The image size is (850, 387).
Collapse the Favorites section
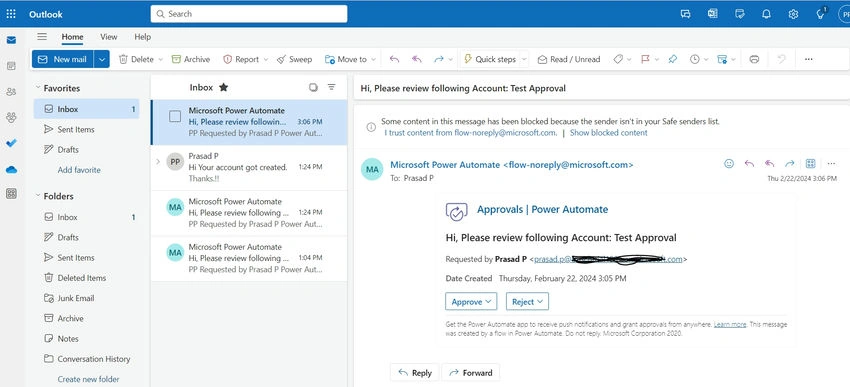click(38, 88)
